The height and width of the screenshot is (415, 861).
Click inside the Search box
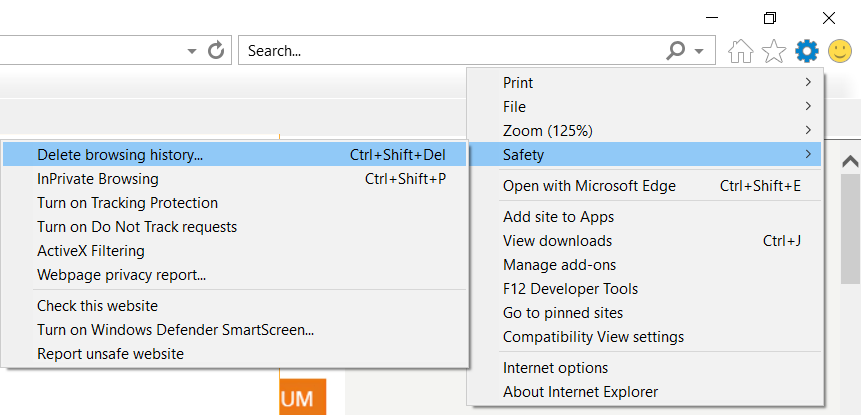pos(450,50)
